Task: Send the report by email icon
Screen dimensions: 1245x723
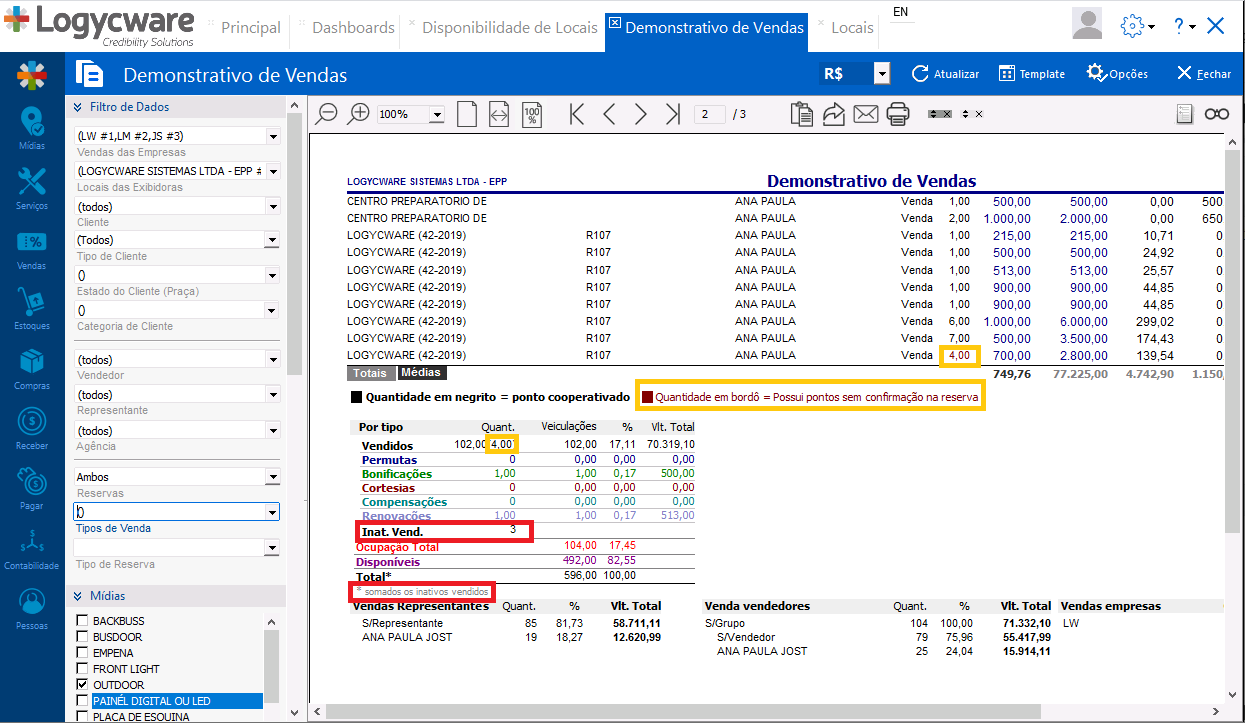Action: pos(865,114)
